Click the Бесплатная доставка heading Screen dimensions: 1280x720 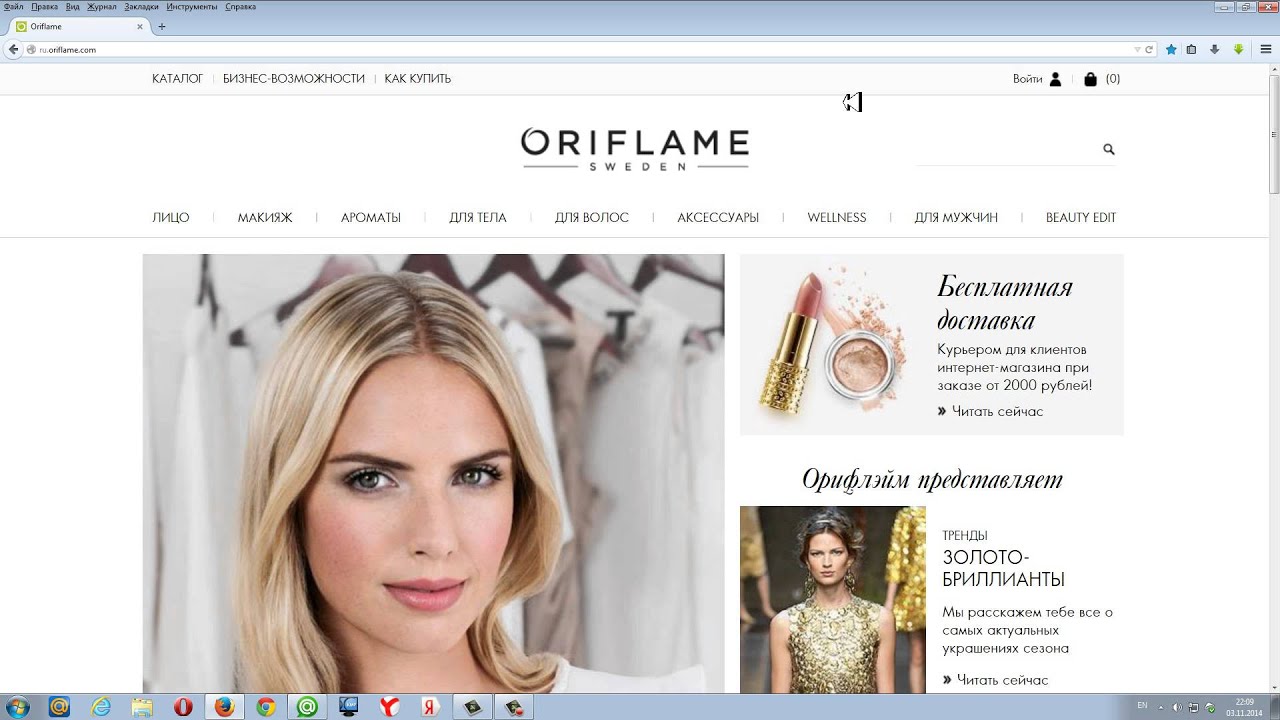[x=1005, y=304]
